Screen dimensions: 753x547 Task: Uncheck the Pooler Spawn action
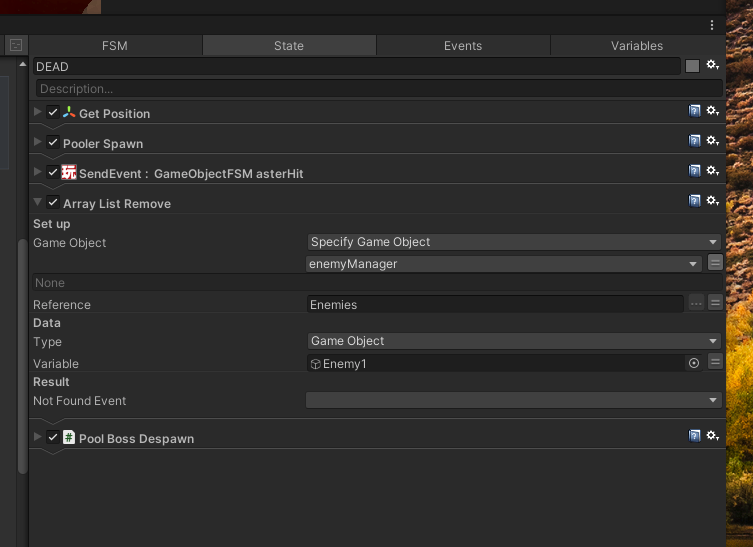pyautogui.click(x=53, y=142)
